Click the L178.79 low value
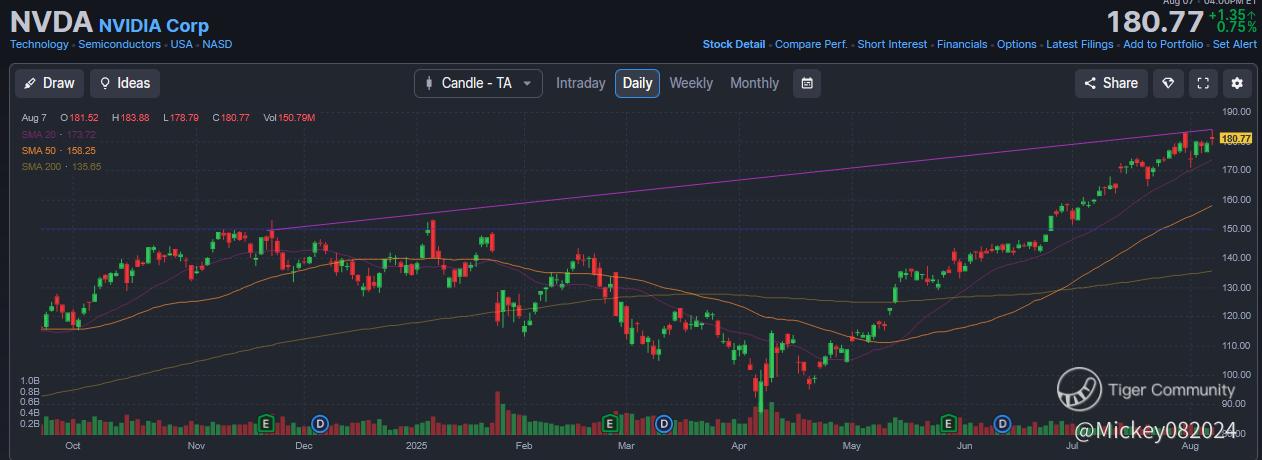The height and width of the screenshot is (460, 1262). point(182,118)
